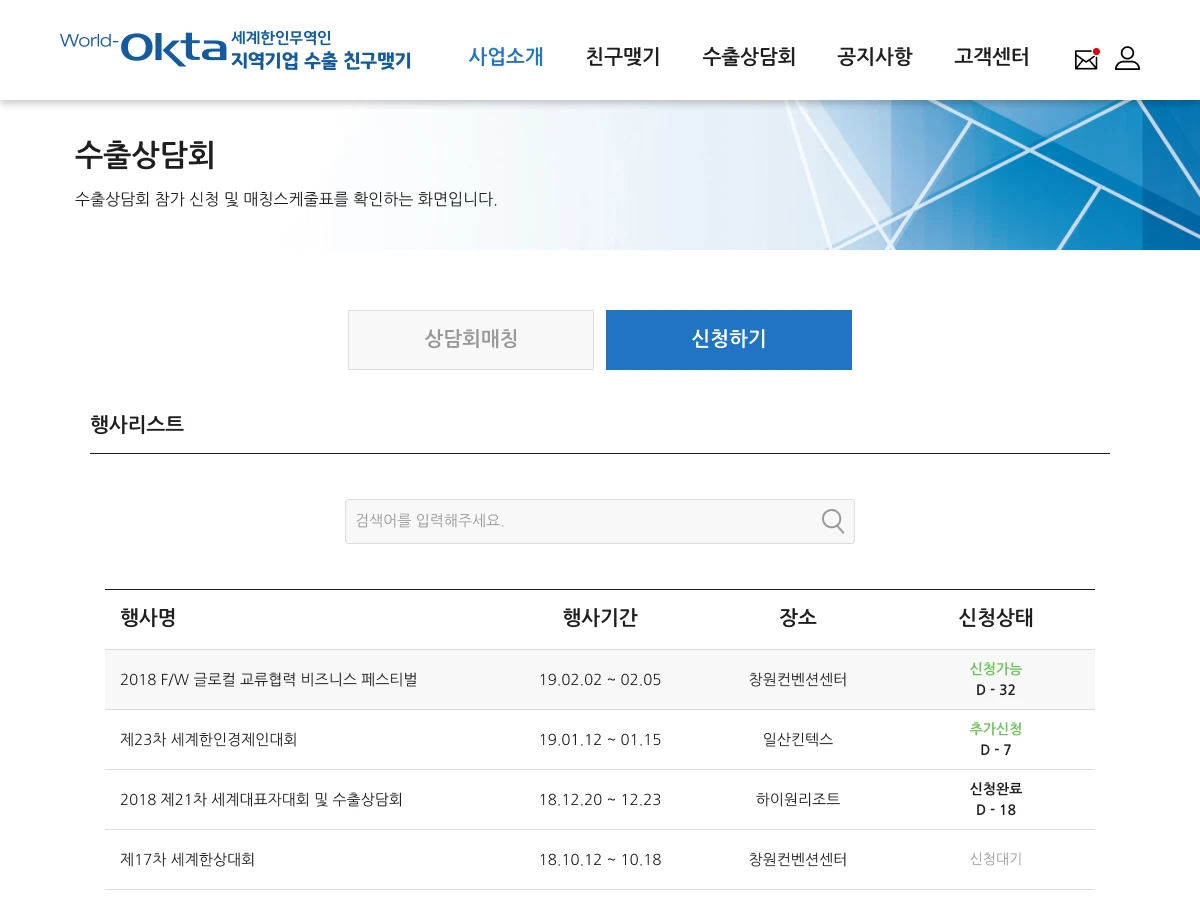Click the search magnifier icon
This screenshot has height=900, width=1200.
pos(832,521)
